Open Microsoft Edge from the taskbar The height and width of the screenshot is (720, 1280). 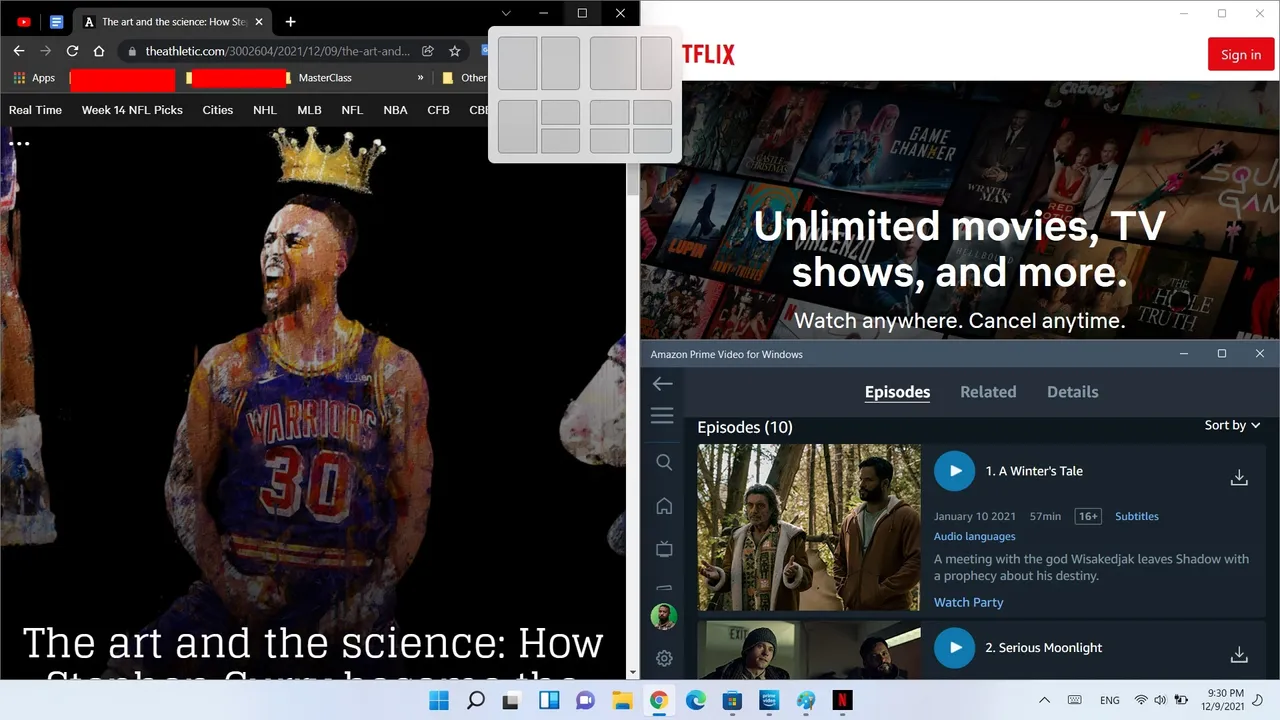[x=696, y=700]
